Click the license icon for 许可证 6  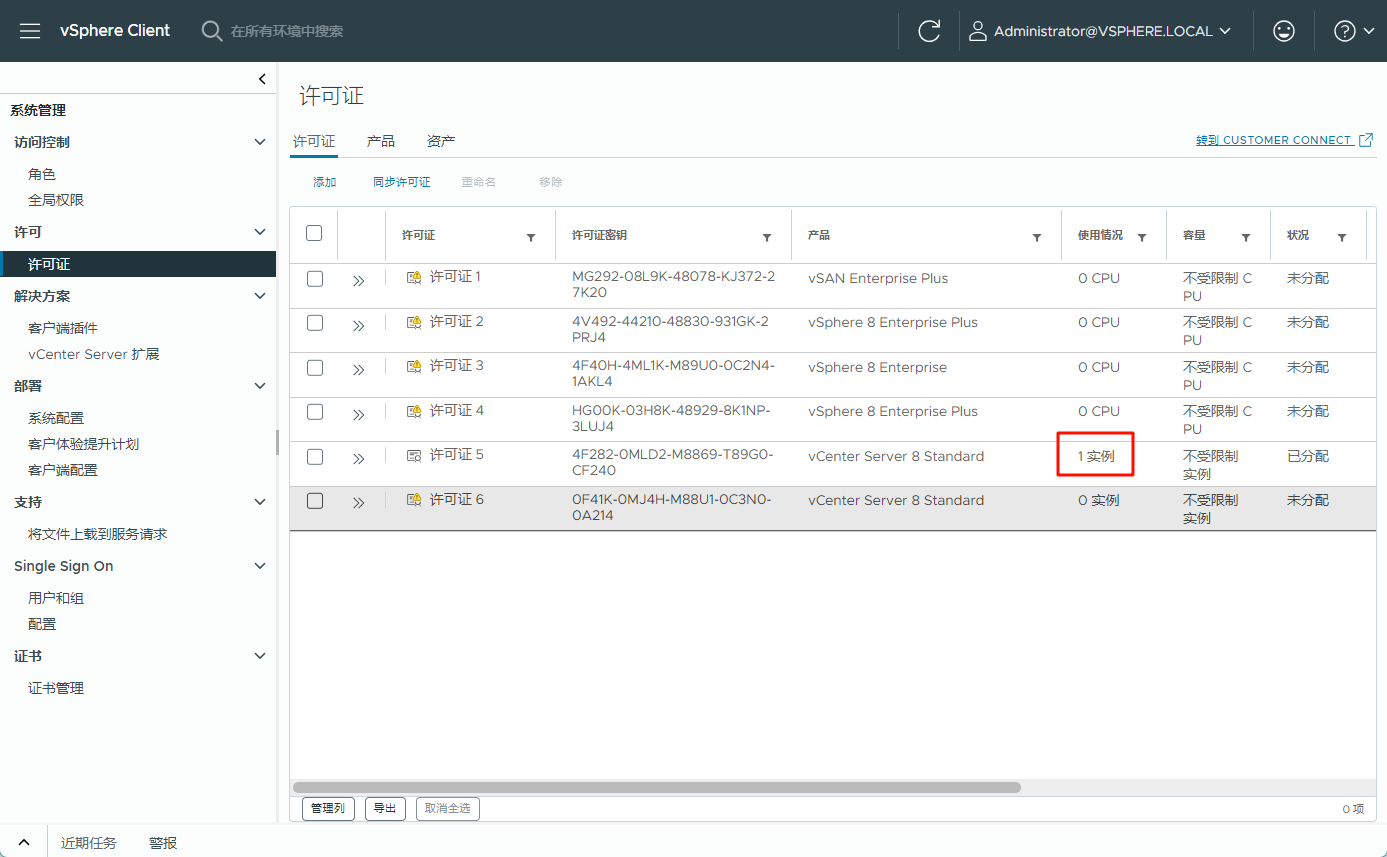click(x=414, y=499)
